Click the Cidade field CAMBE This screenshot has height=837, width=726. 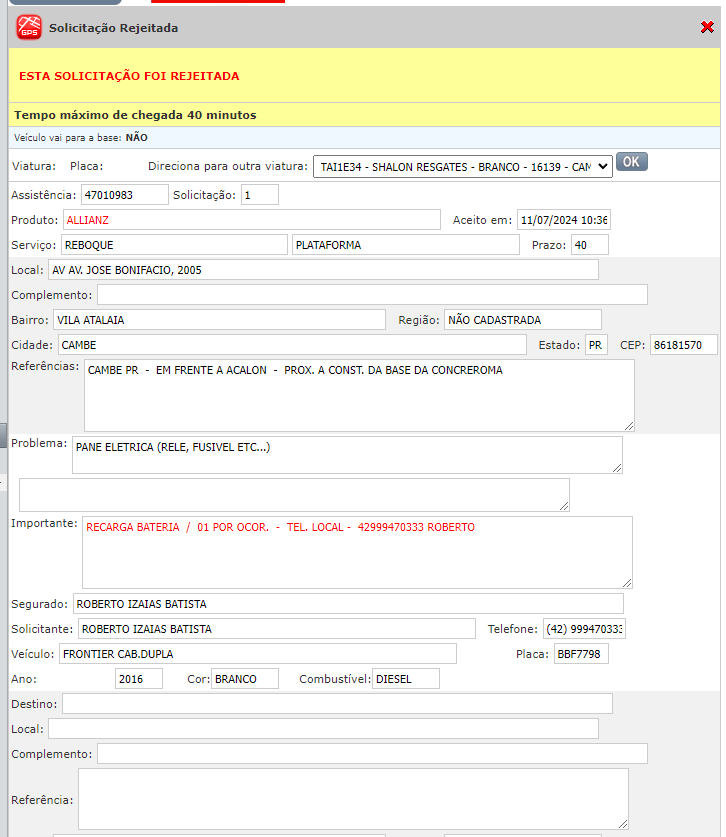tap(292, 345)
